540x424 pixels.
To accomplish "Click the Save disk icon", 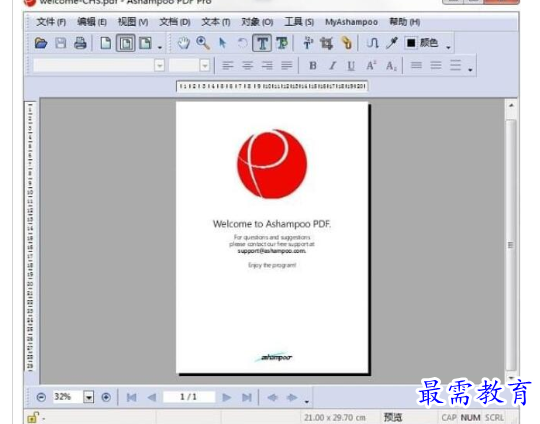I will tap(61, 43).
